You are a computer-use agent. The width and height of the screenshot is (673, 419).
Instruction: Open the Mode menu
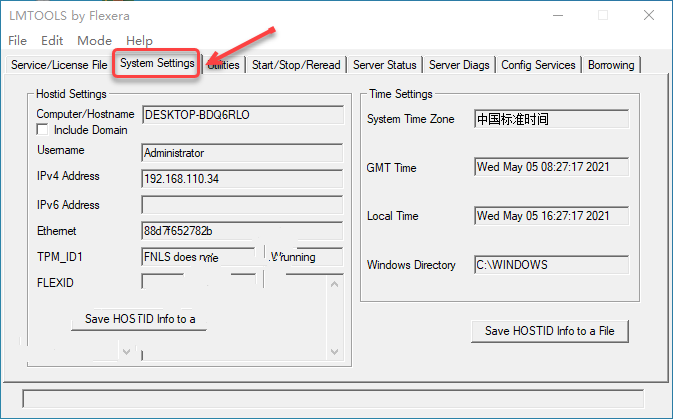[x=94, y=41]
